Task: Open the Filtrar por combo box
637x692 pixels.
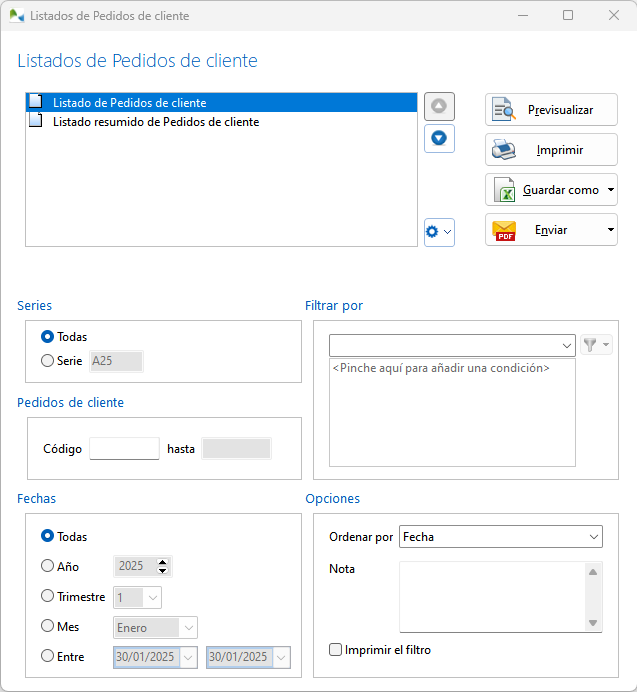Action: 452,345
